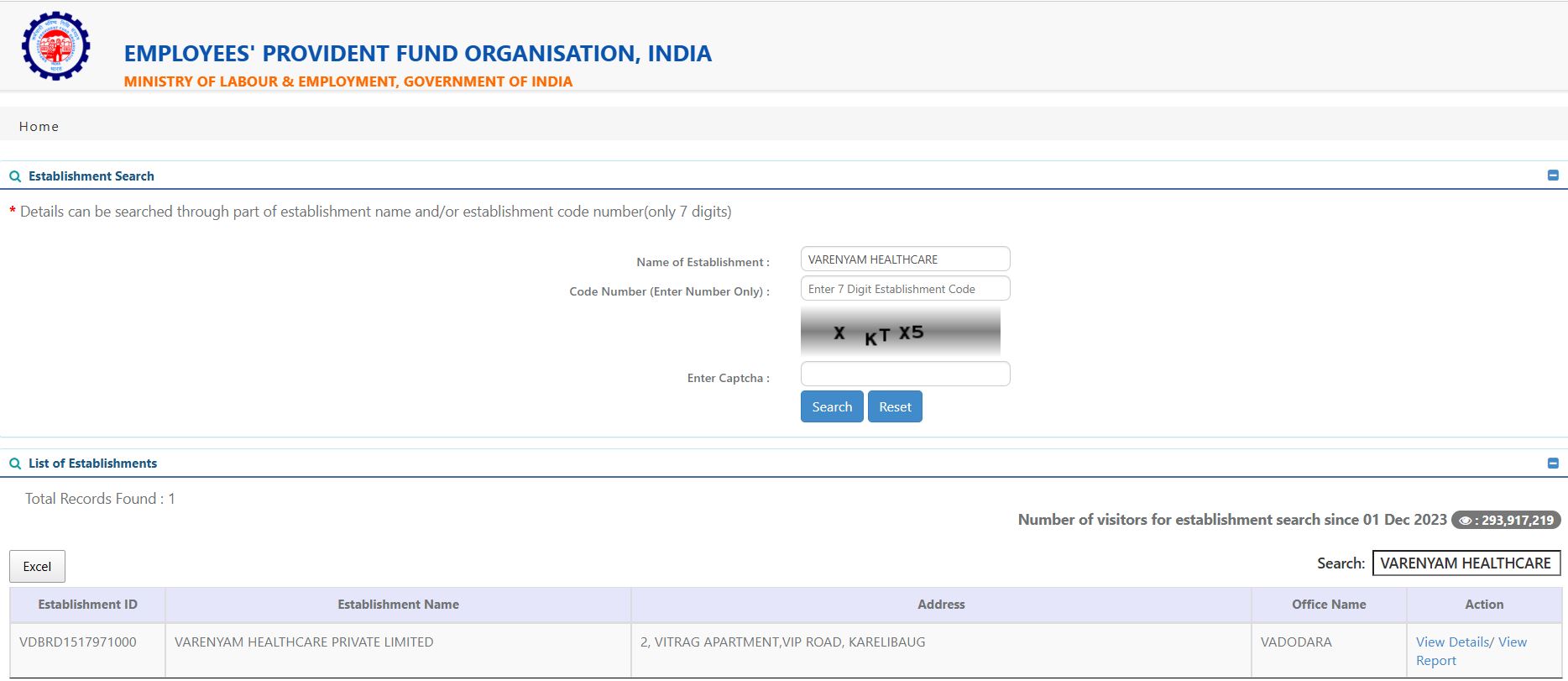Sort by Office Name column header
Viewport: 1568px width, 681px height.
(1328, 605)
